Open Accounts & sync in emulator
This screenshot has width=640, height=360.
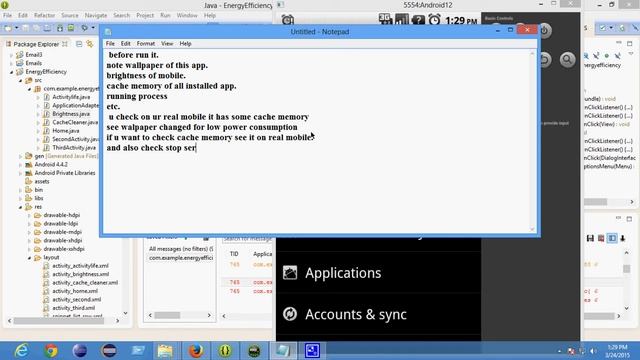coord(378,314)
